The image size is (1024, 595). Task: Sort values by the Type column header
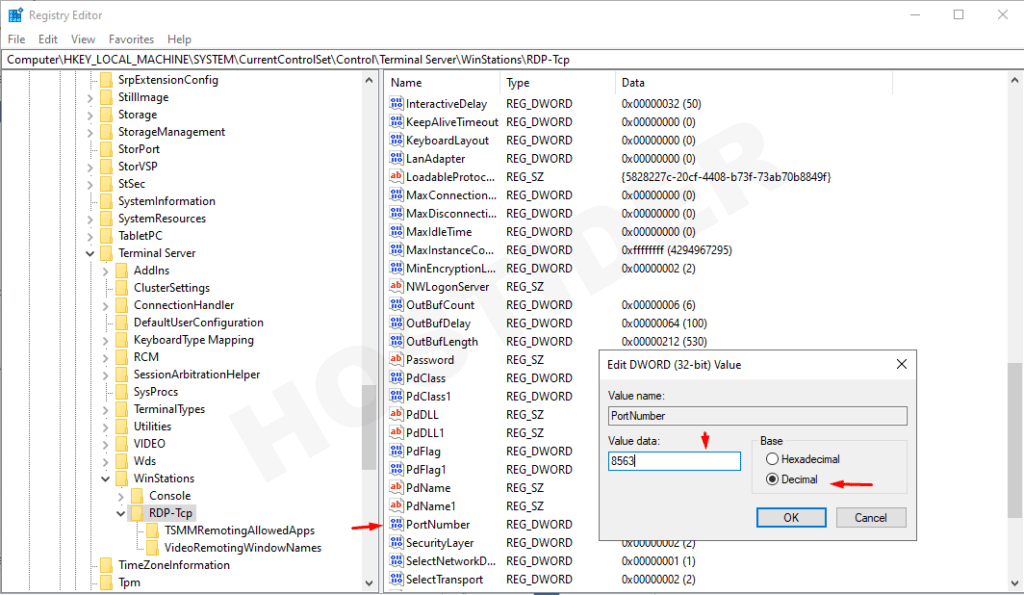518,83
